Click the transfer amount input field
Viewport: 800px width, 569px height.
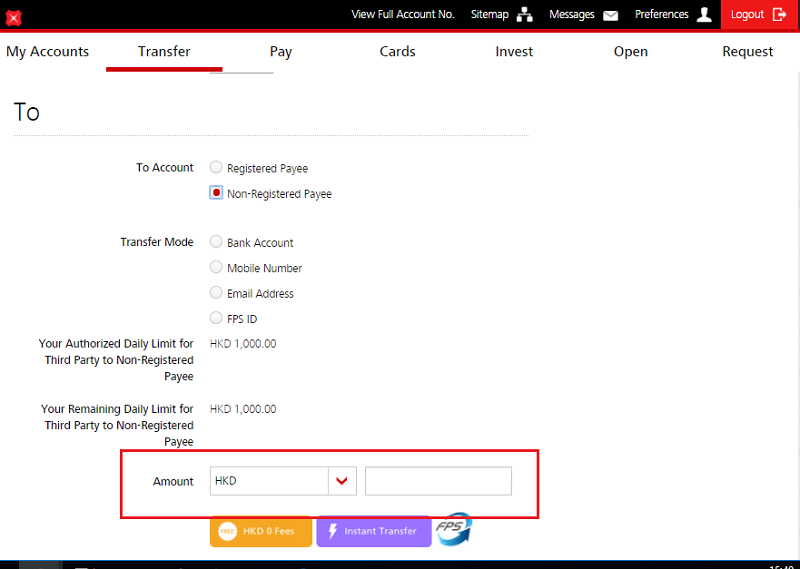coord(438,481)
